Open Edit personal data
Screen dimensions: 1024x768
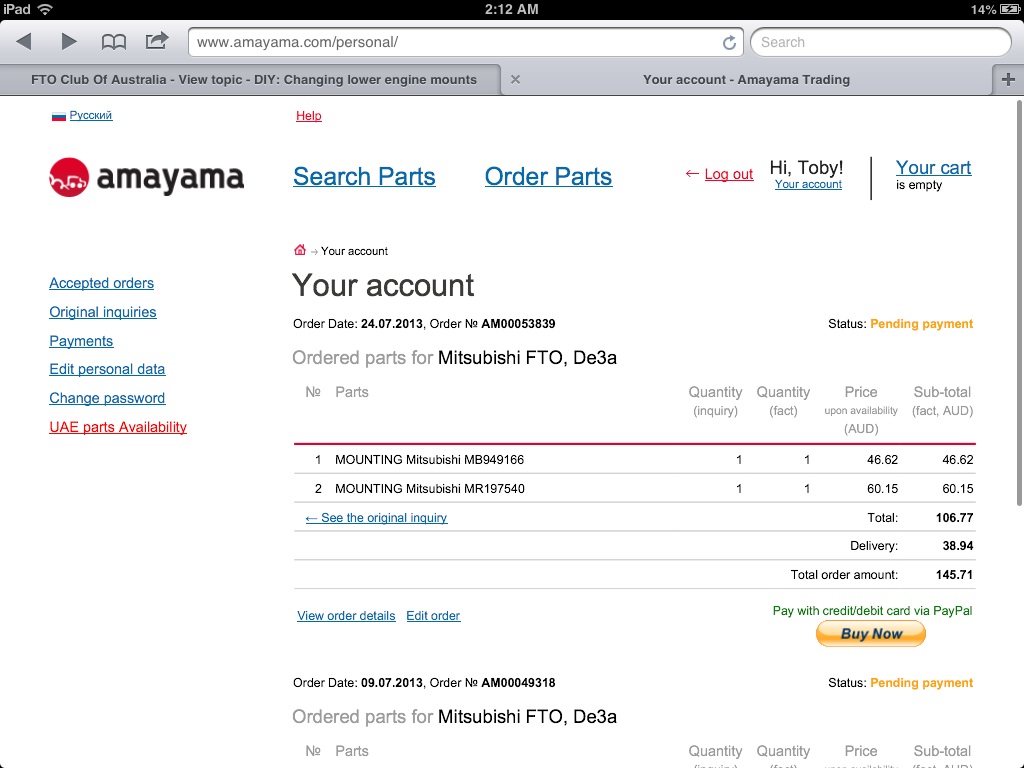click(x=107, y=370)
